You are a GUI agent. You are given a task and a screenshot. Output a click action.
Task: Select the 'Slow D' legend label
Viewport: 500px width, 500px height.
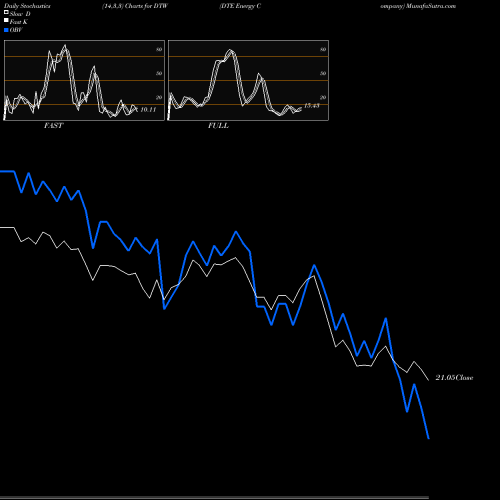point(20,14)
